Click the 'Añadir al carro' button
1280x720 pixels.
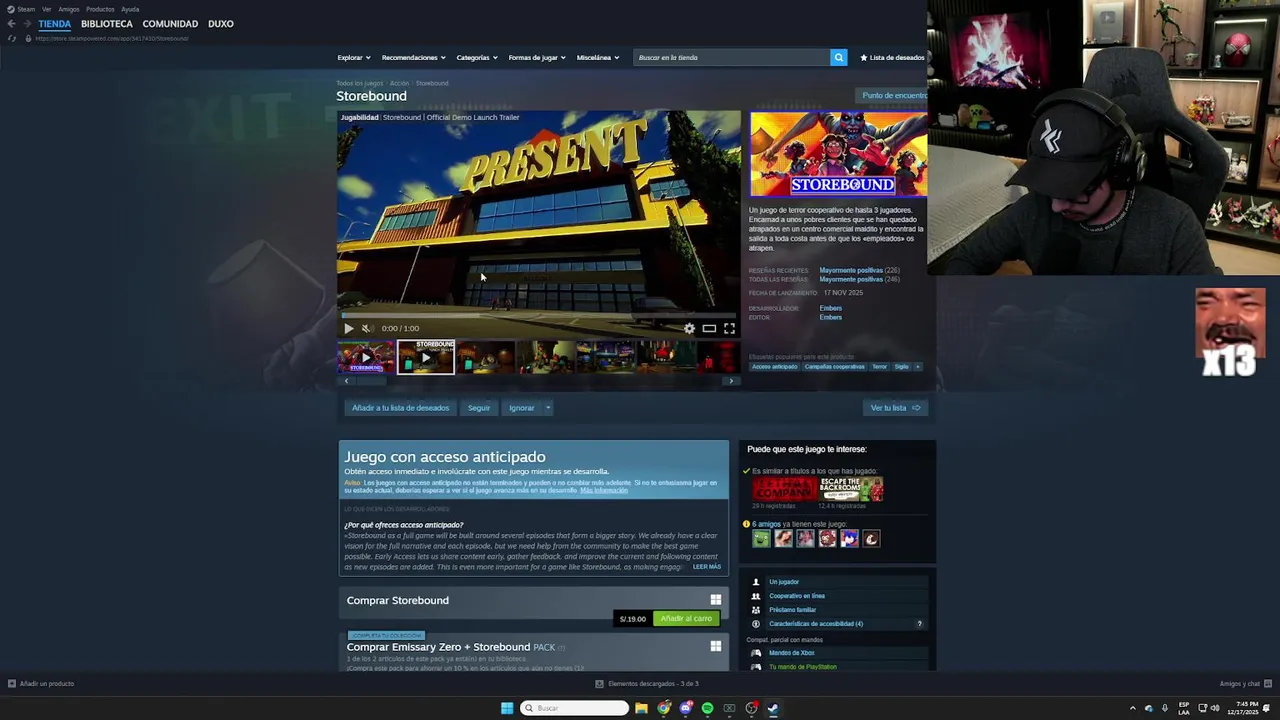[686, 619]
